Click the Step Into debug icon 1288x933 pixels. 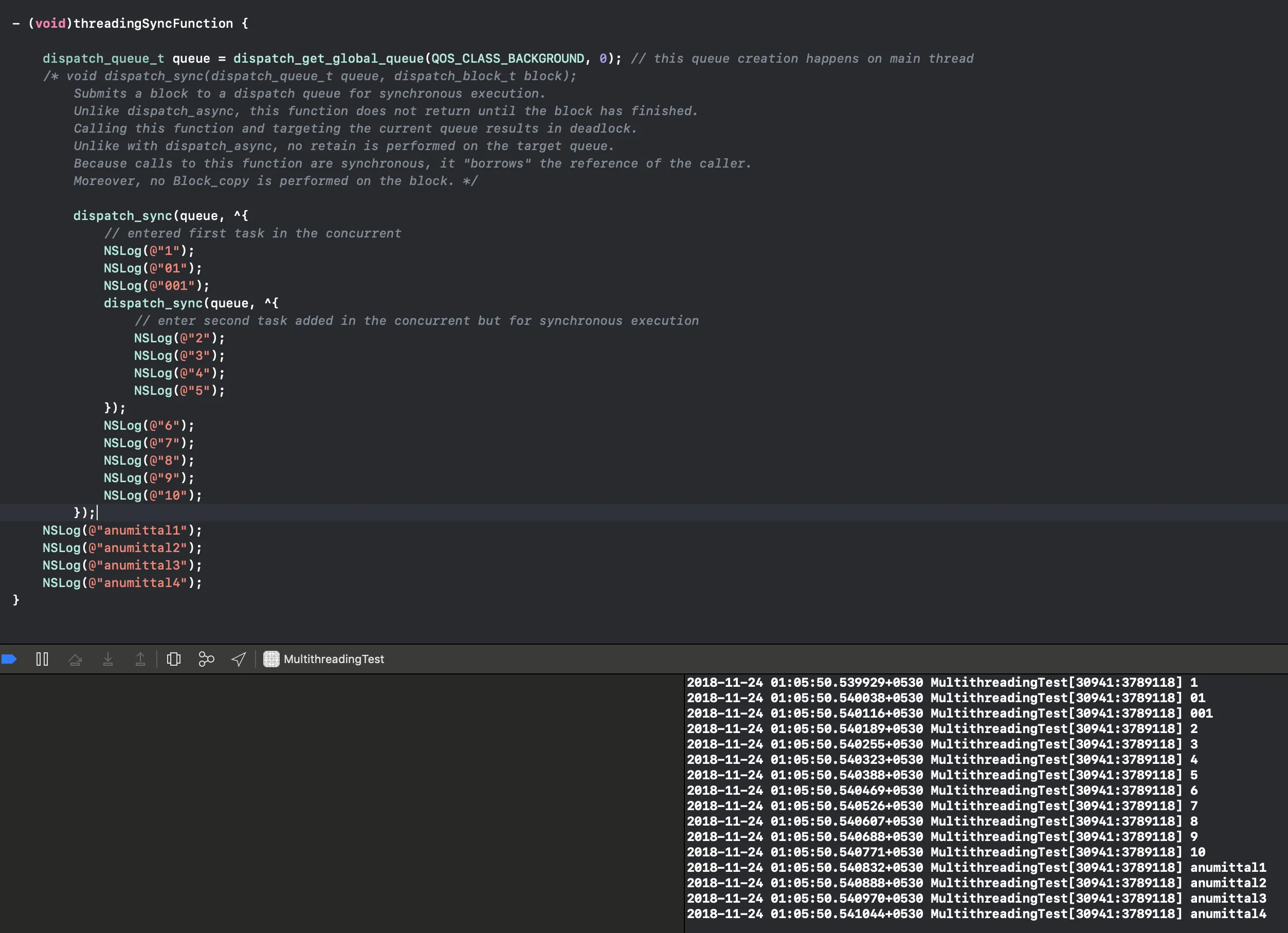pos(108,658)
